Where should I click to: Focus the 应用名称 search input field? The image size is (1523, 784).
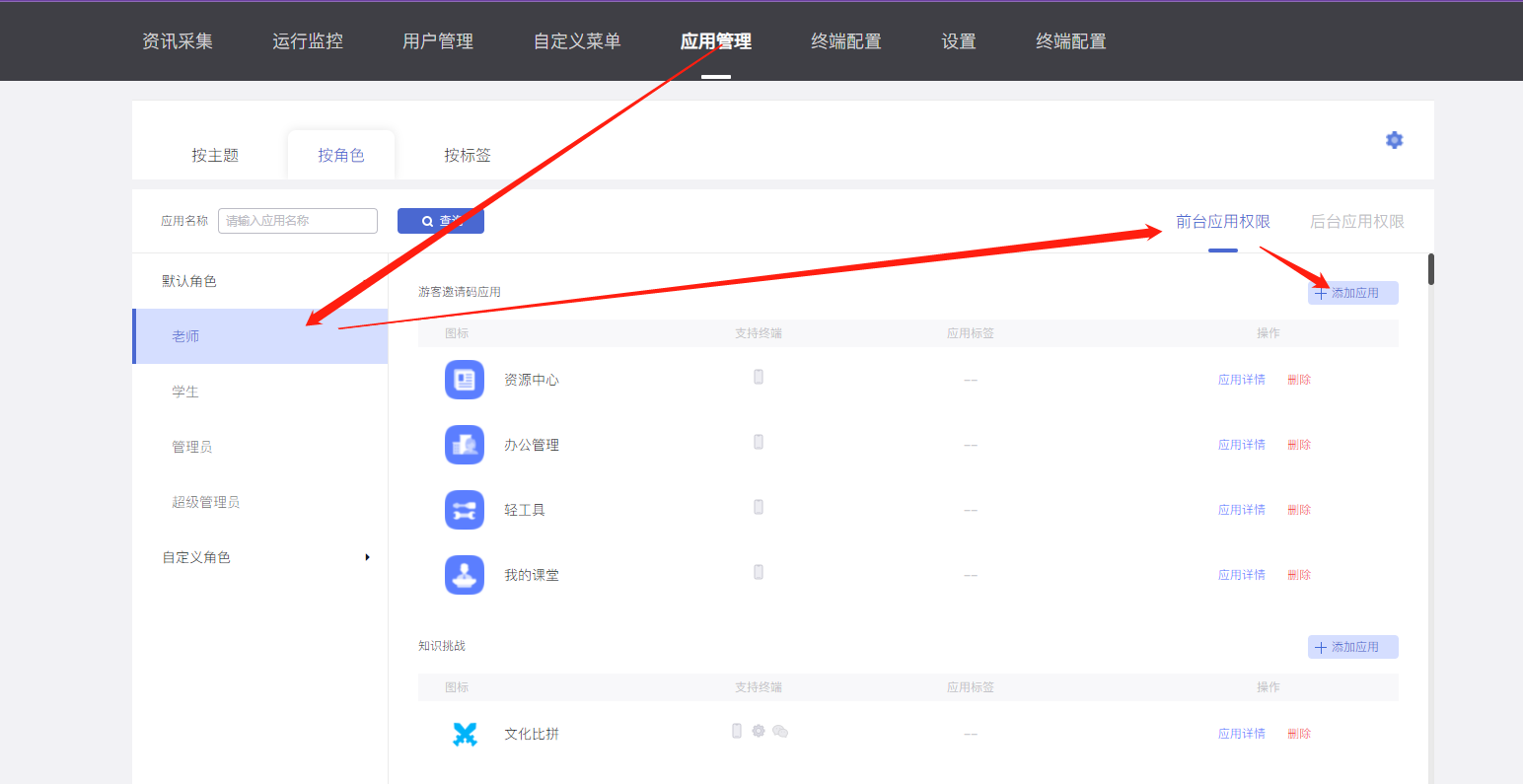coord(298,221)
